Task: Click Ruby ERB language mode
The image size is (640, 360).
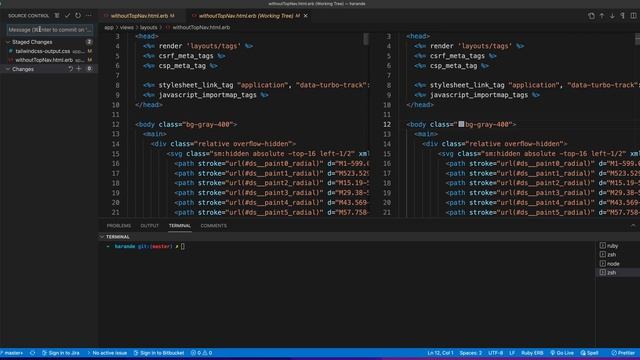Action: click(532, 353)
